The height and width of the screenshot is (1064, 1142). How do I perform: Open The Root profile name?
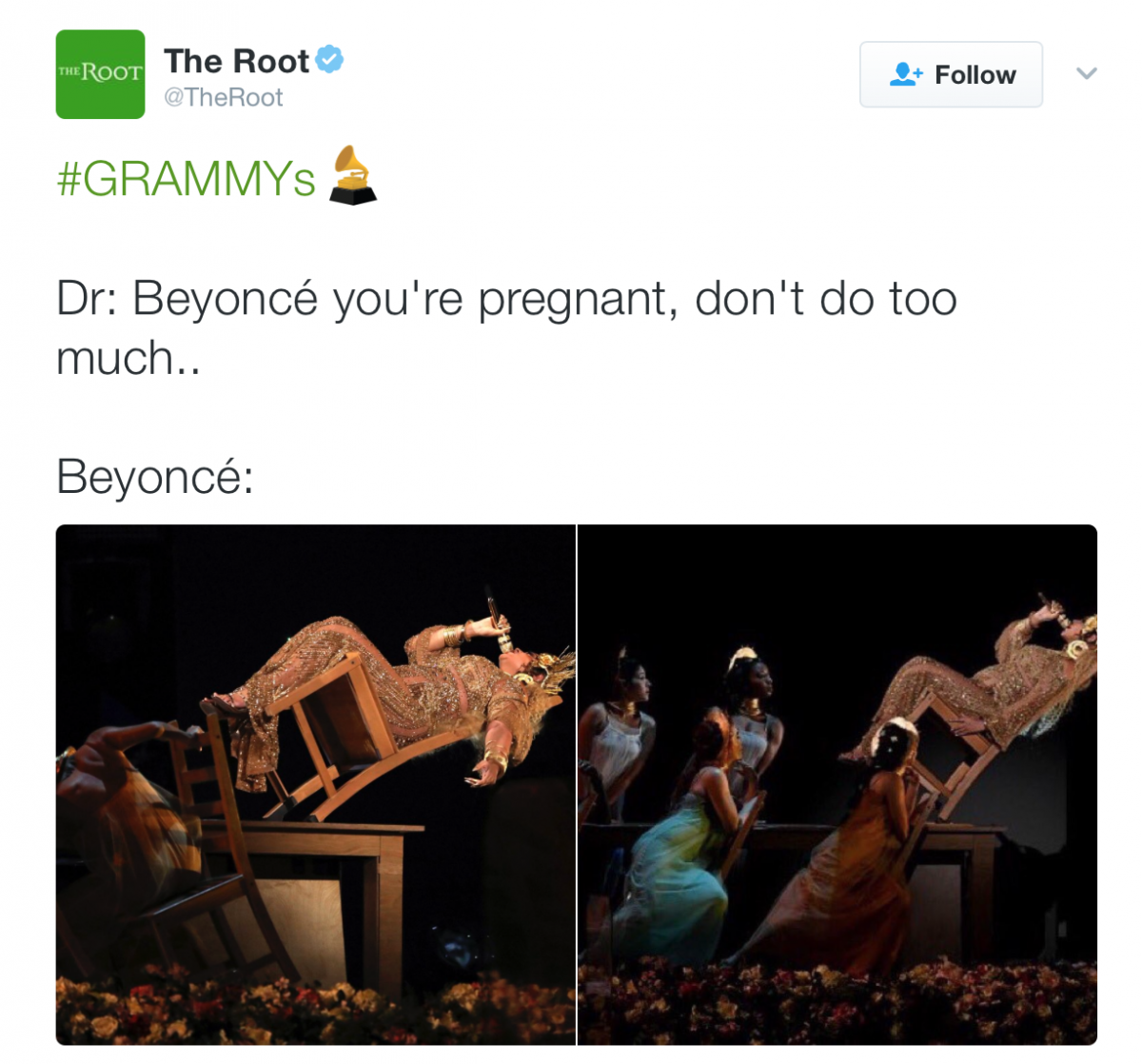pyautogui.click(x=237, y=61)
